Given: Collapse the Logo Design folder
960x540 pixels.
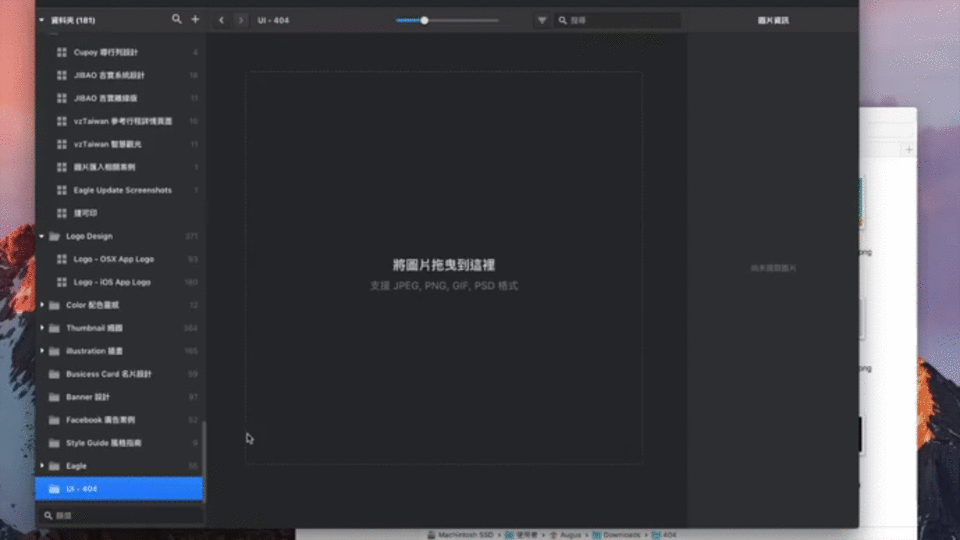Looking at the screenshot, I should [42, 236].
